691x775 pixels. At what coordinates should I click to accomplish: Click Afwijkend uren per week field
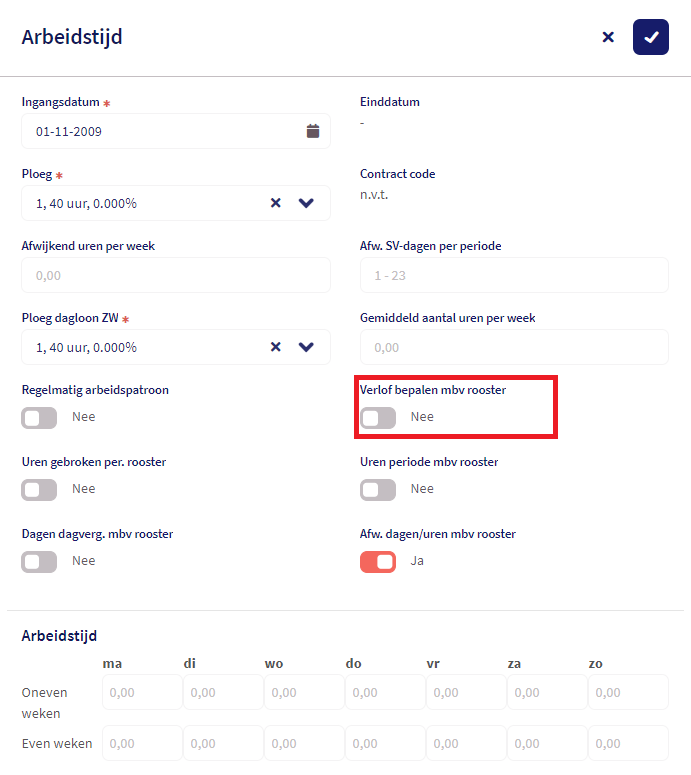[176, 275]
